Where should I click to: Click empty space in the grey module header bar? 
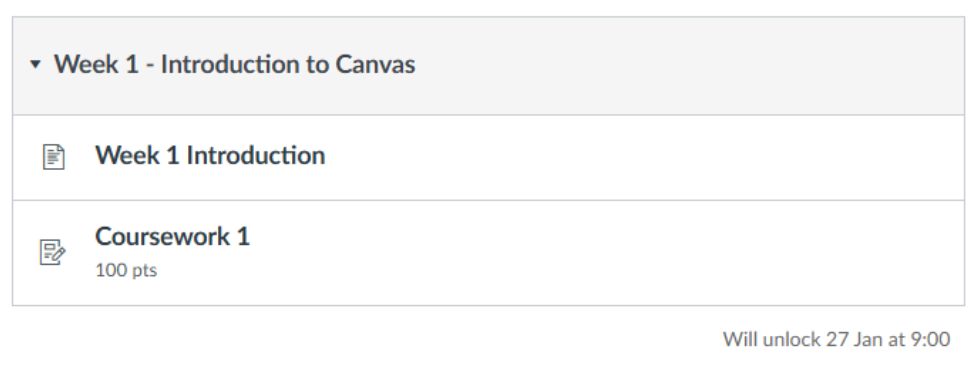684,65
